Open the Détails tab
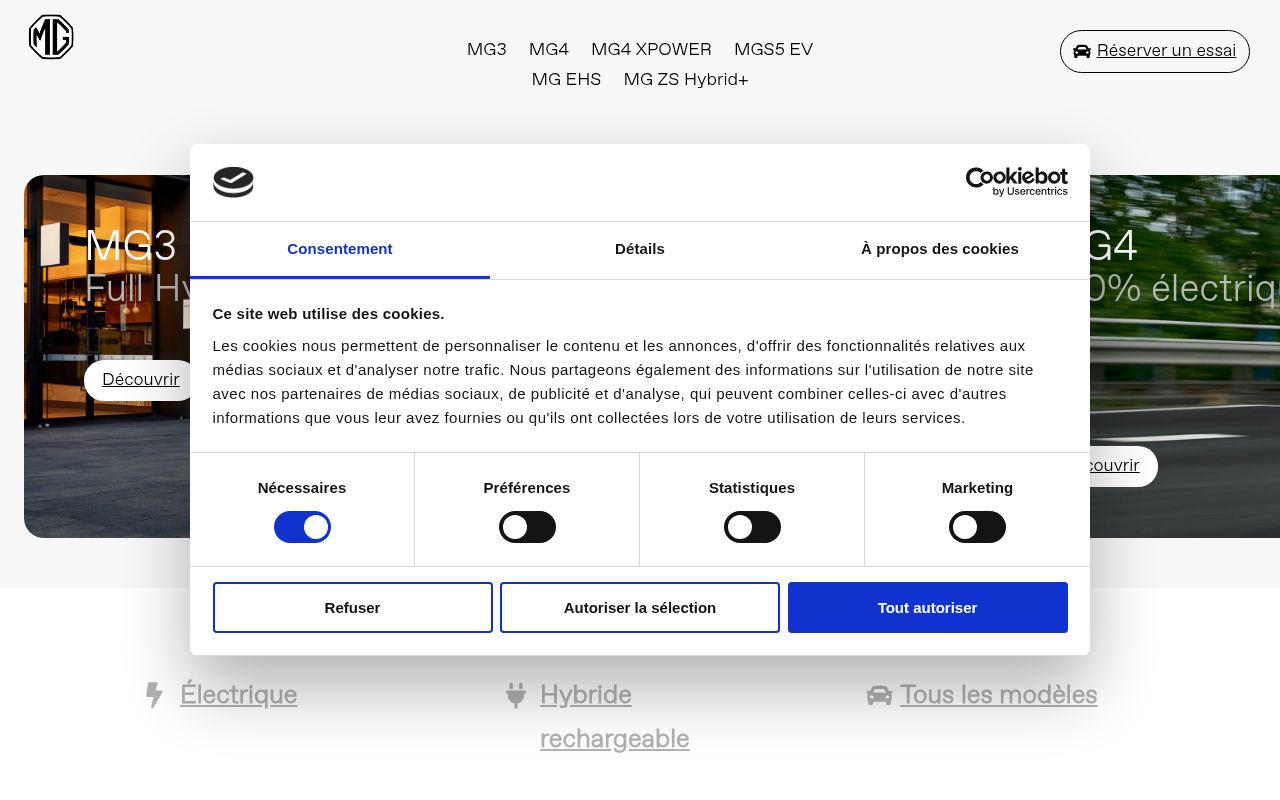 coord(640,249)
